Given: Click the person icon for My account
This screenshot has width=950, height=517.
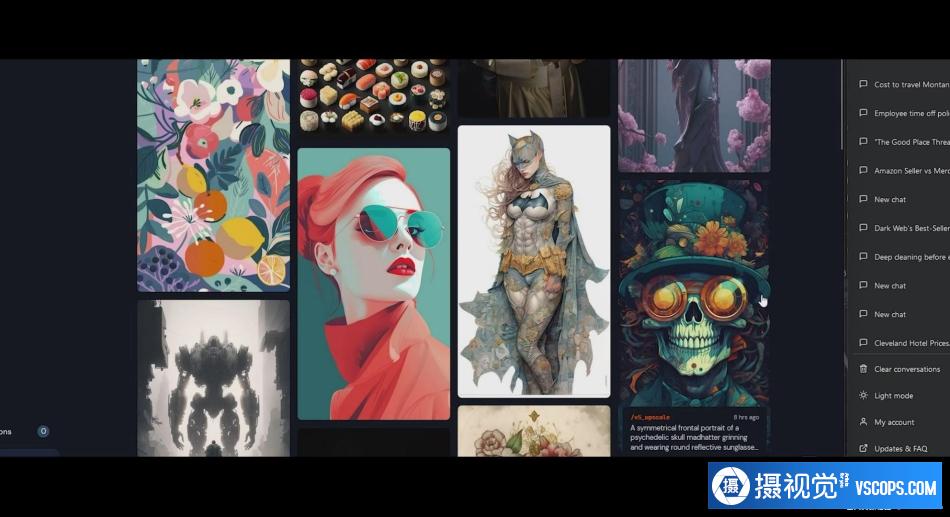Looking at the screenshot, I should (x=863, y=422).
